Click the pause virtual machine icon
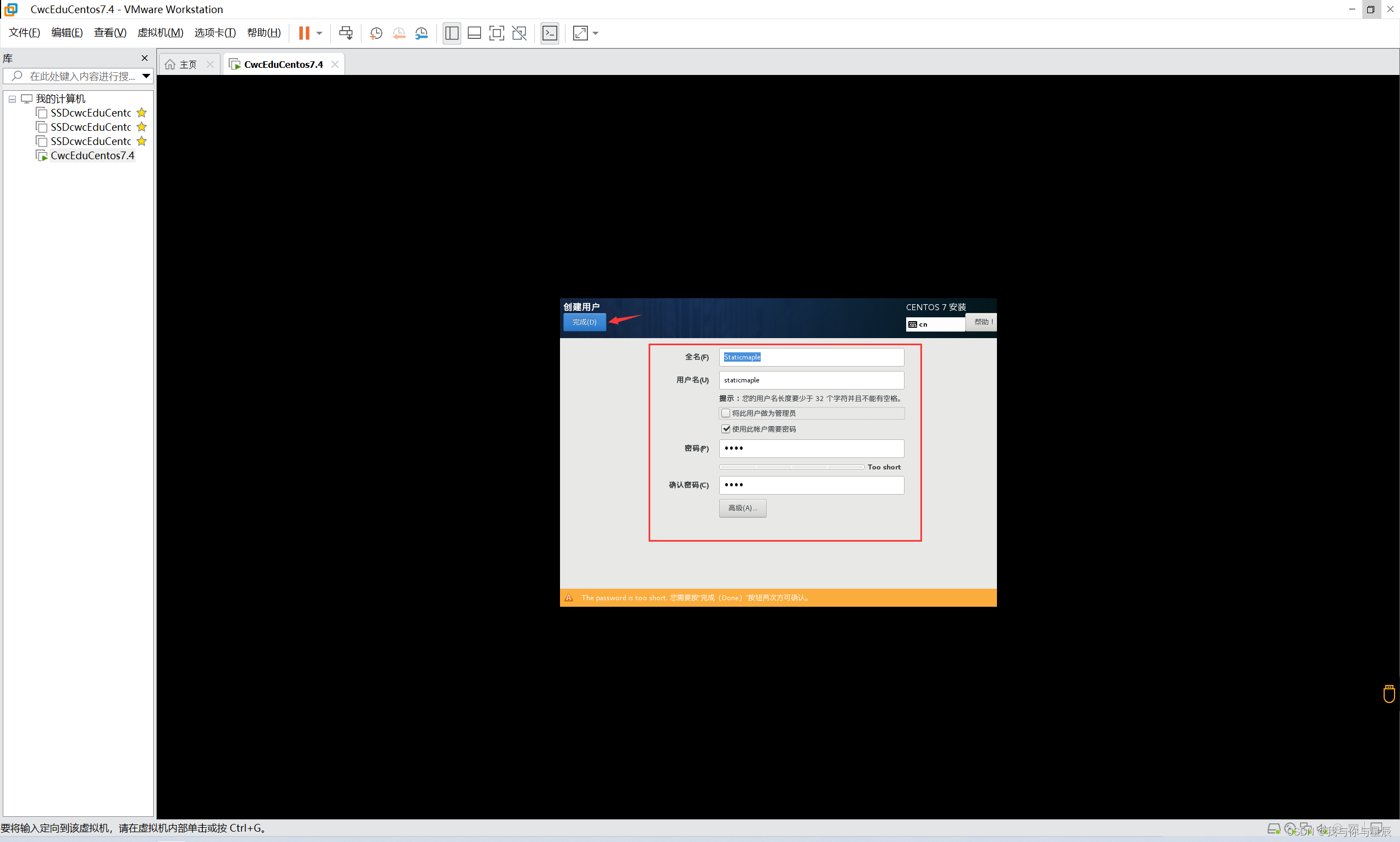This screenshot has height=842, width=1400. pos(304,33)
